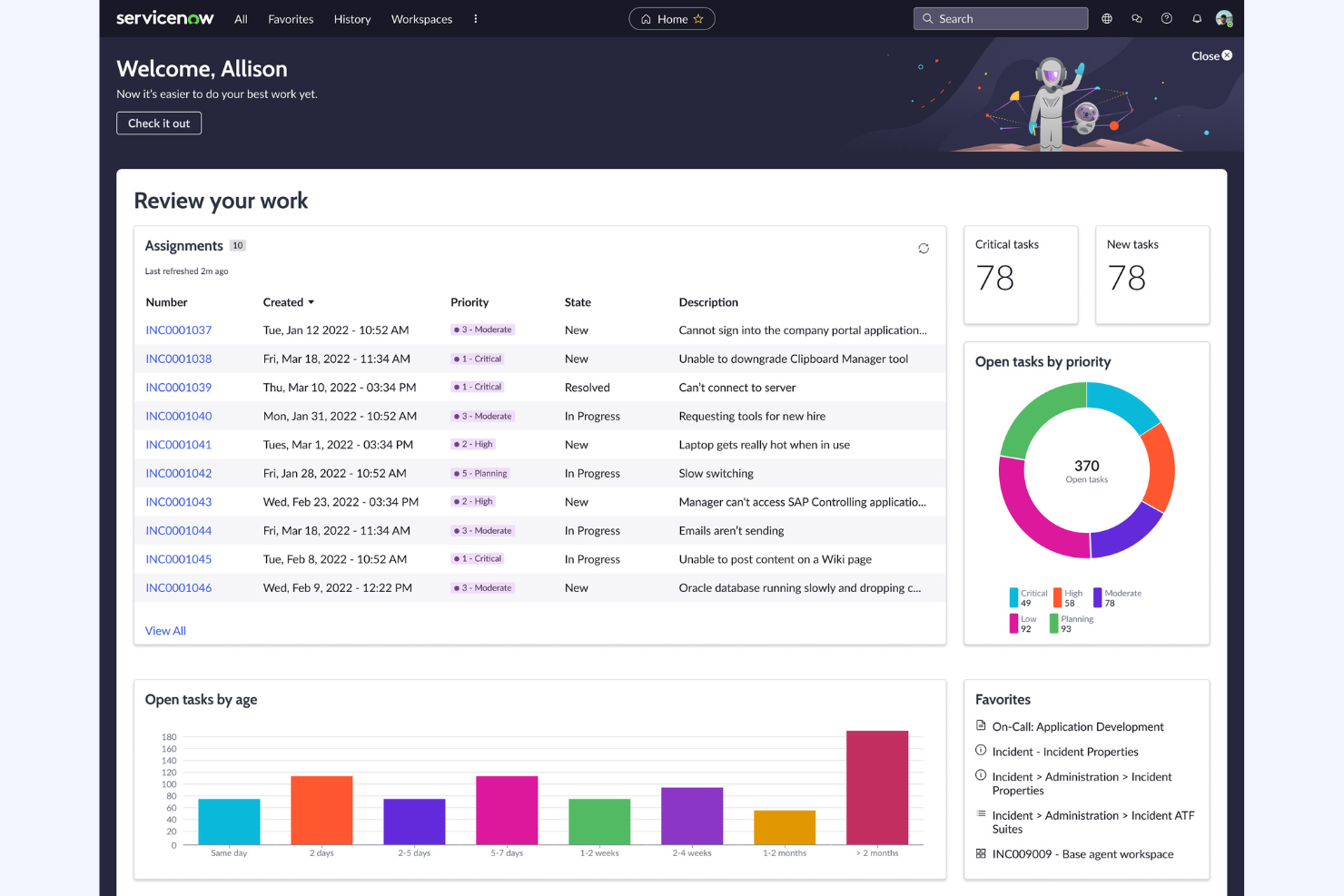Click the search magnifier icon
This screenshot has width=1344, height=896.
(928, 18)
